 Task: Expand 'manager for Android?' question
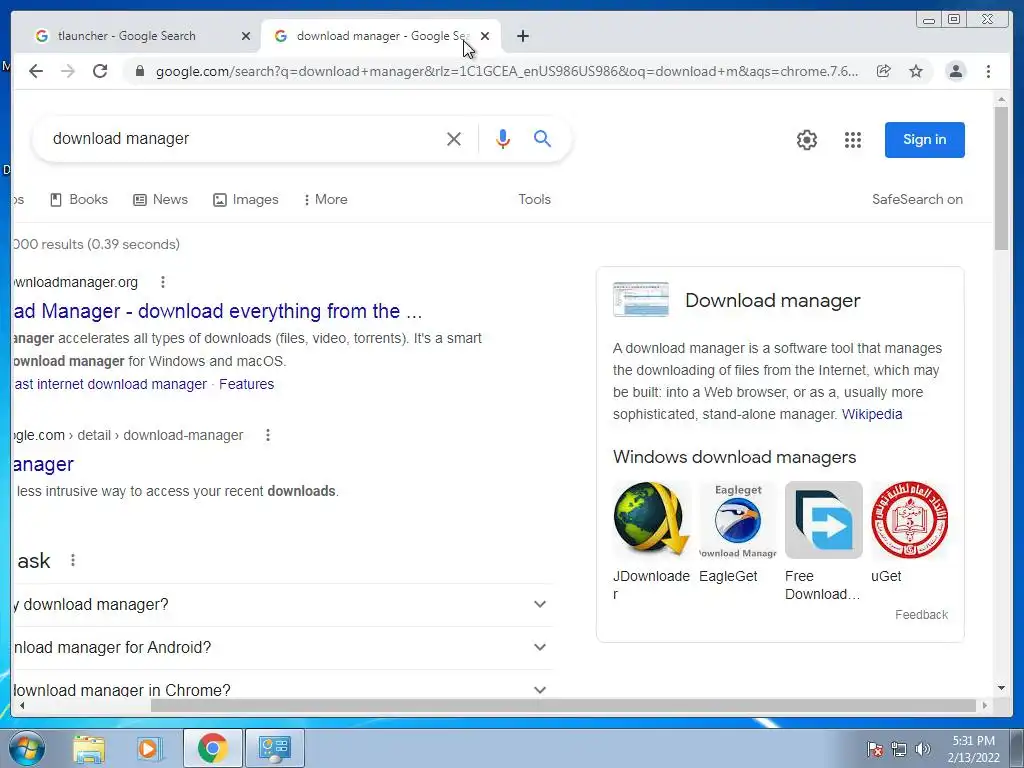[x=282, y=647]
